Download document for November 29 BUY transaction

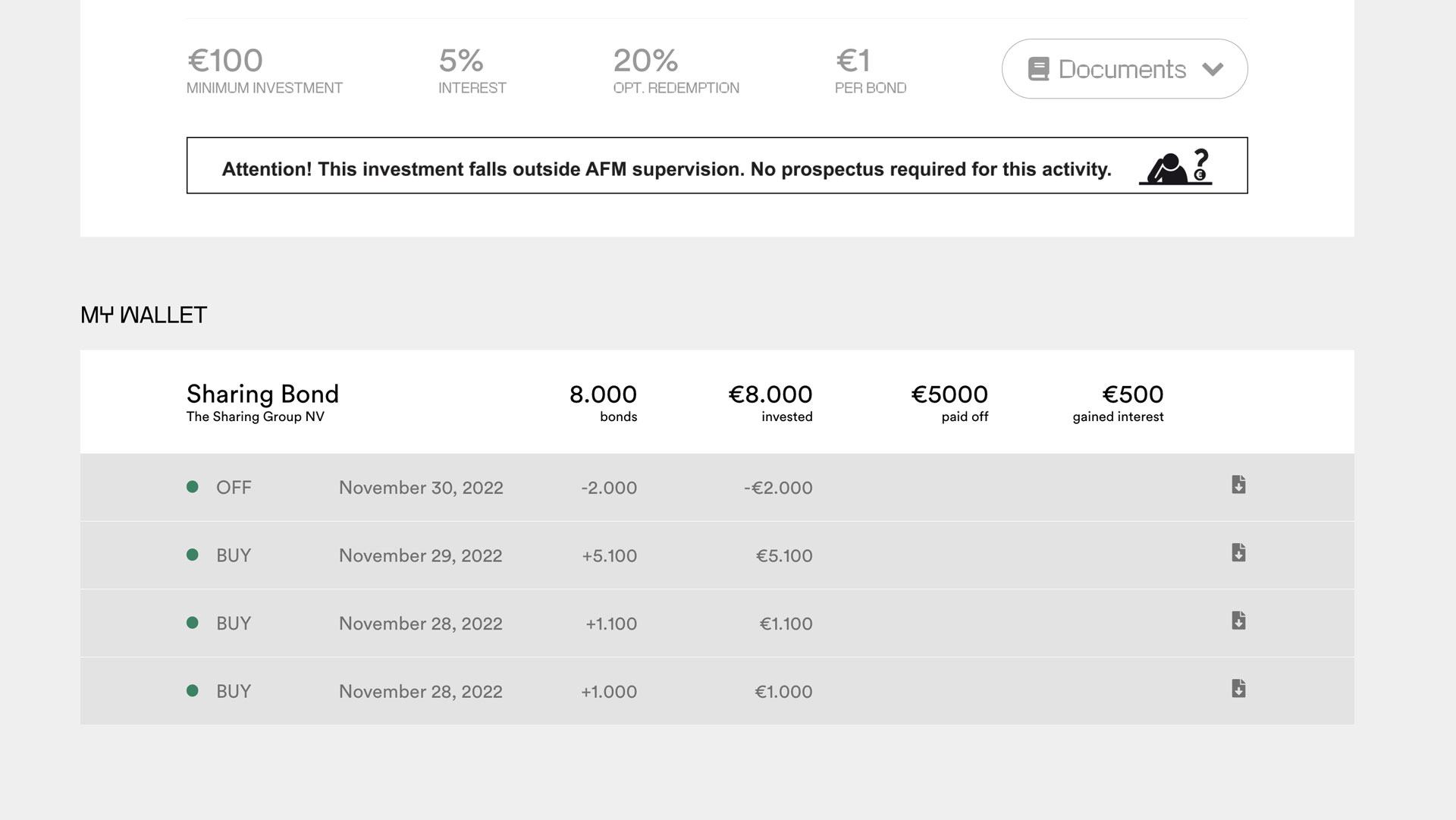(x=1238, y=553)
